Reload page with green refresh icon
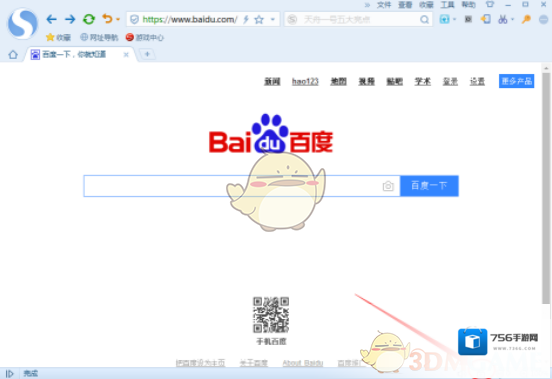The width and height of the screenshot is (552, 379). click(x=89, y=19)
